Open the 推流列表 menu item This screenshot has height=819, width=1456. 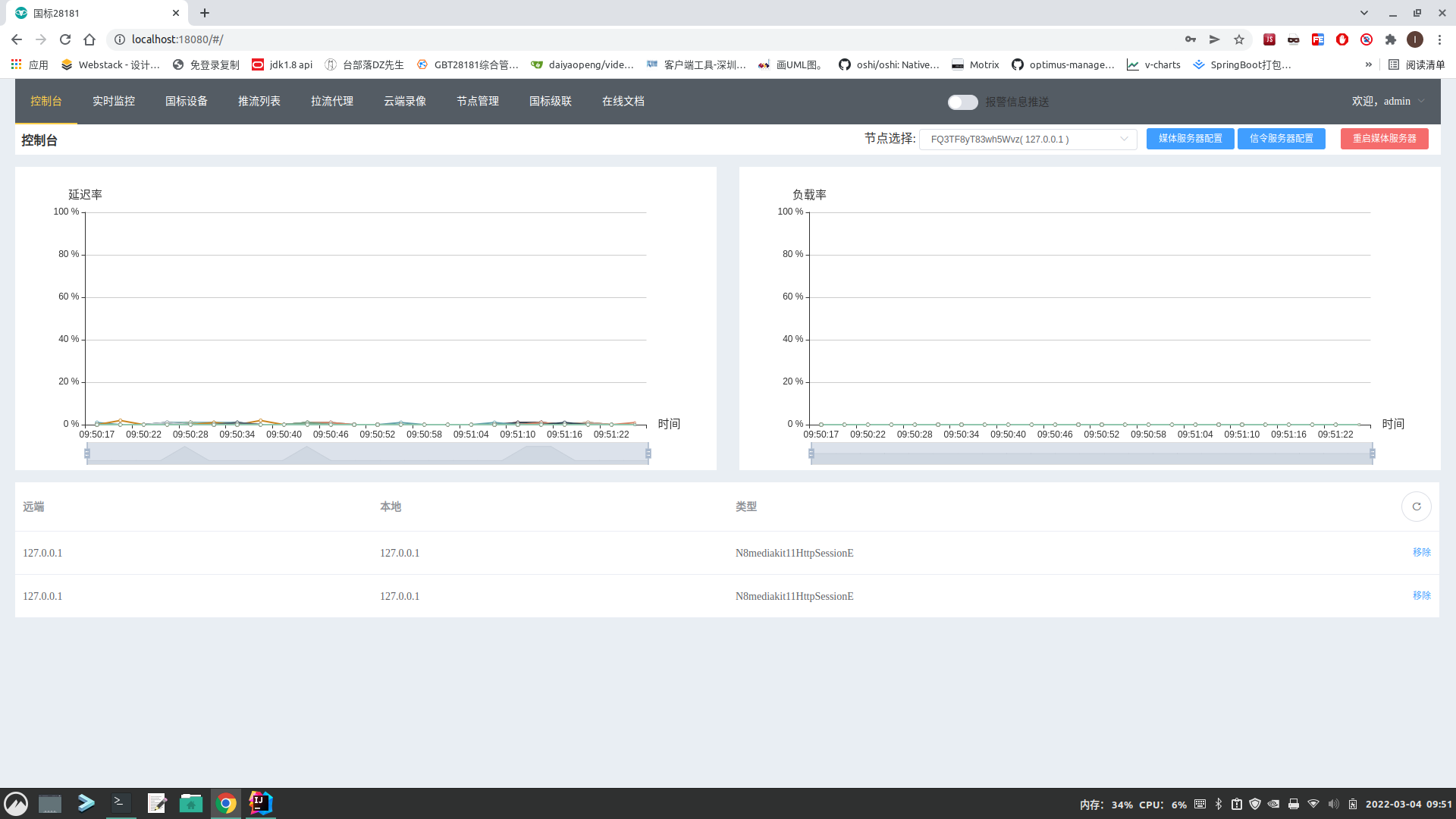[x=259, y=102]
